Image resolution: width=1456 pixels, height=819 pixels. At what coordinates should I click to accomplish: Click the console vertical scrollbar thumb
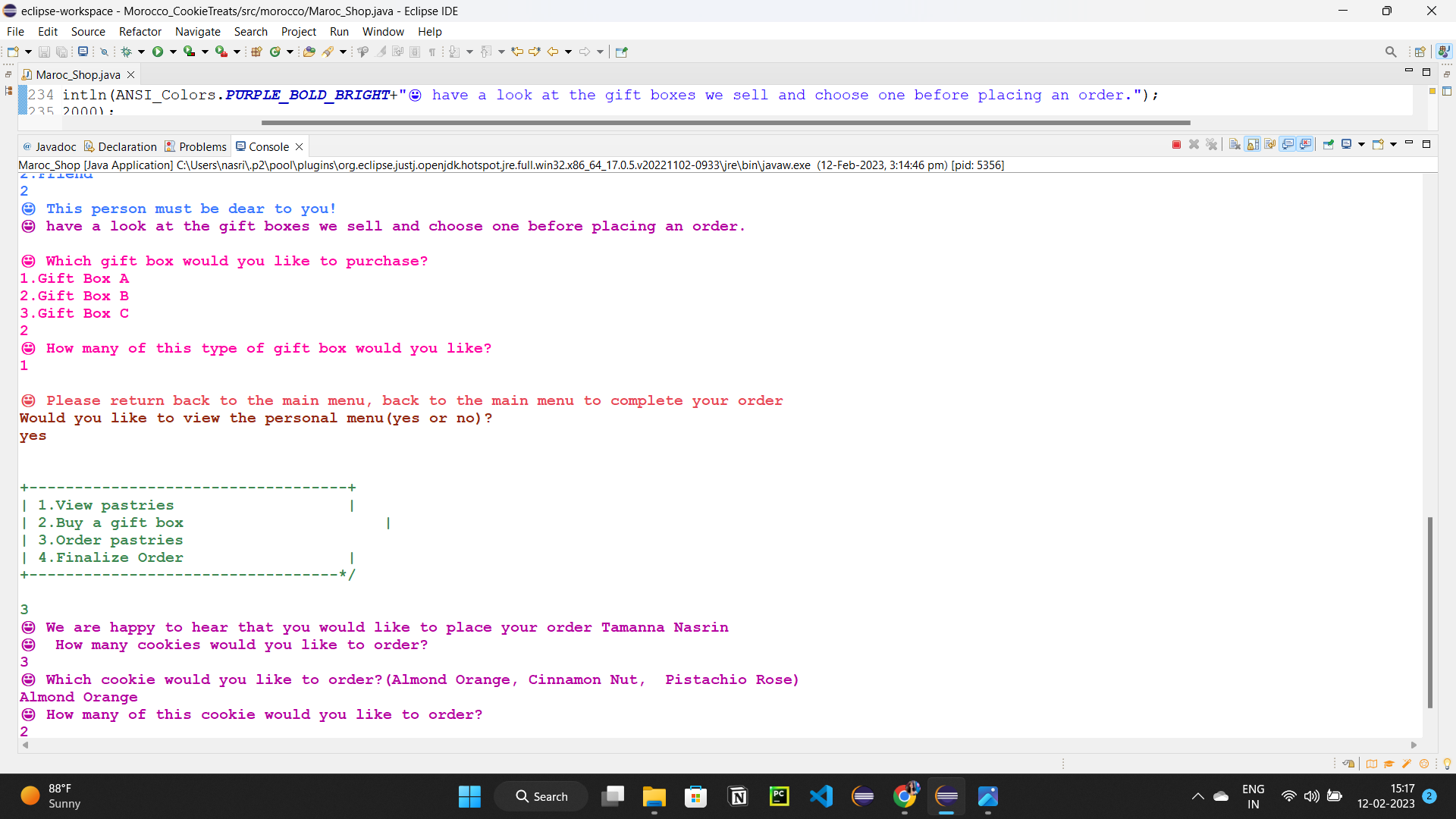(1429, 611)
